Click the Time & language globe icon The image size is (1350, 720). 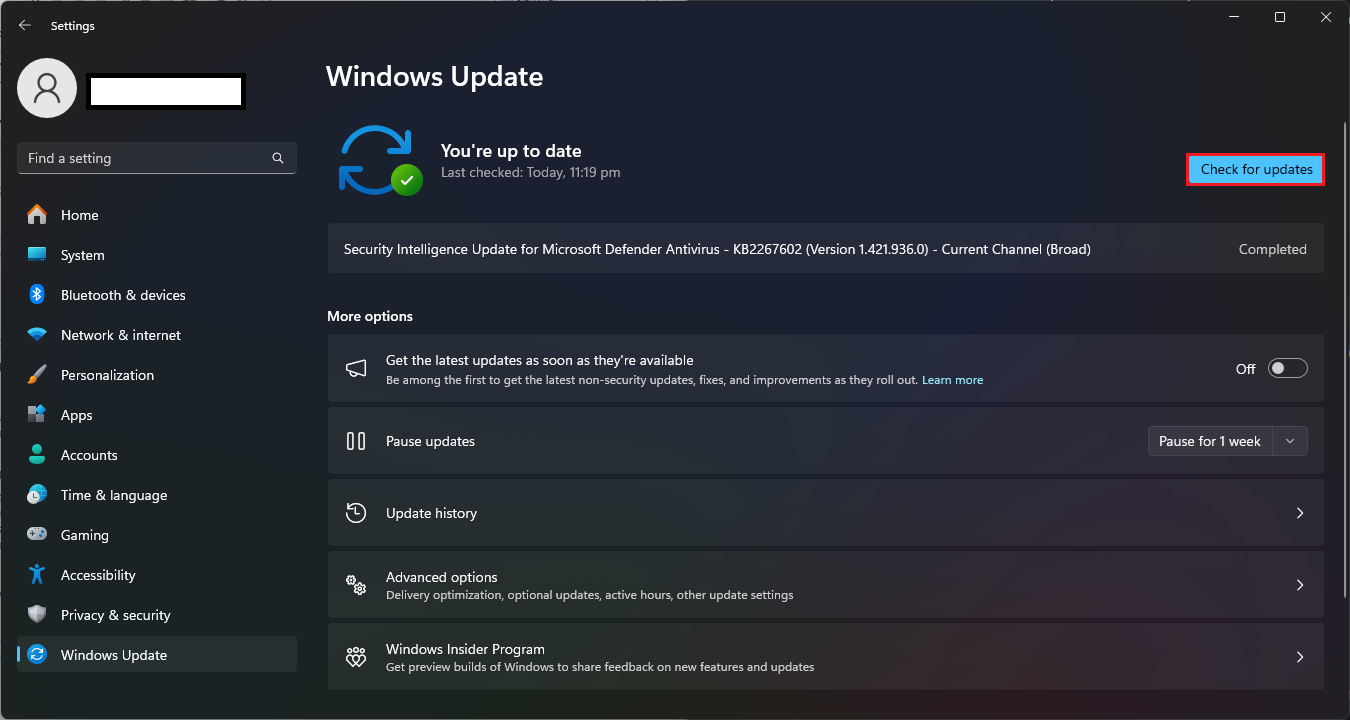point(37,495)
